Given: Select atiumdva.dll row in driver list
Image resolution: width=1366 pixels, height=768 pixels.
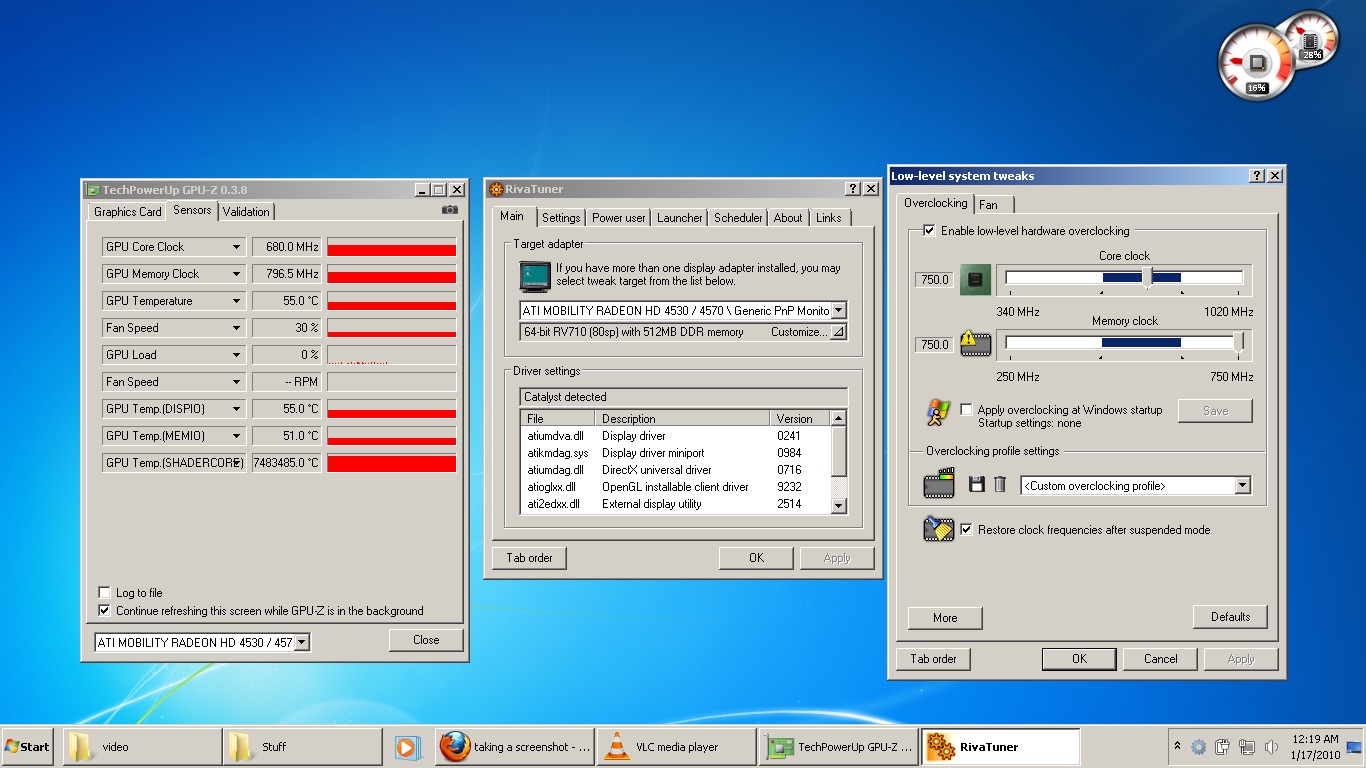Looking at the screenshot, I should [x=676, y=436].
